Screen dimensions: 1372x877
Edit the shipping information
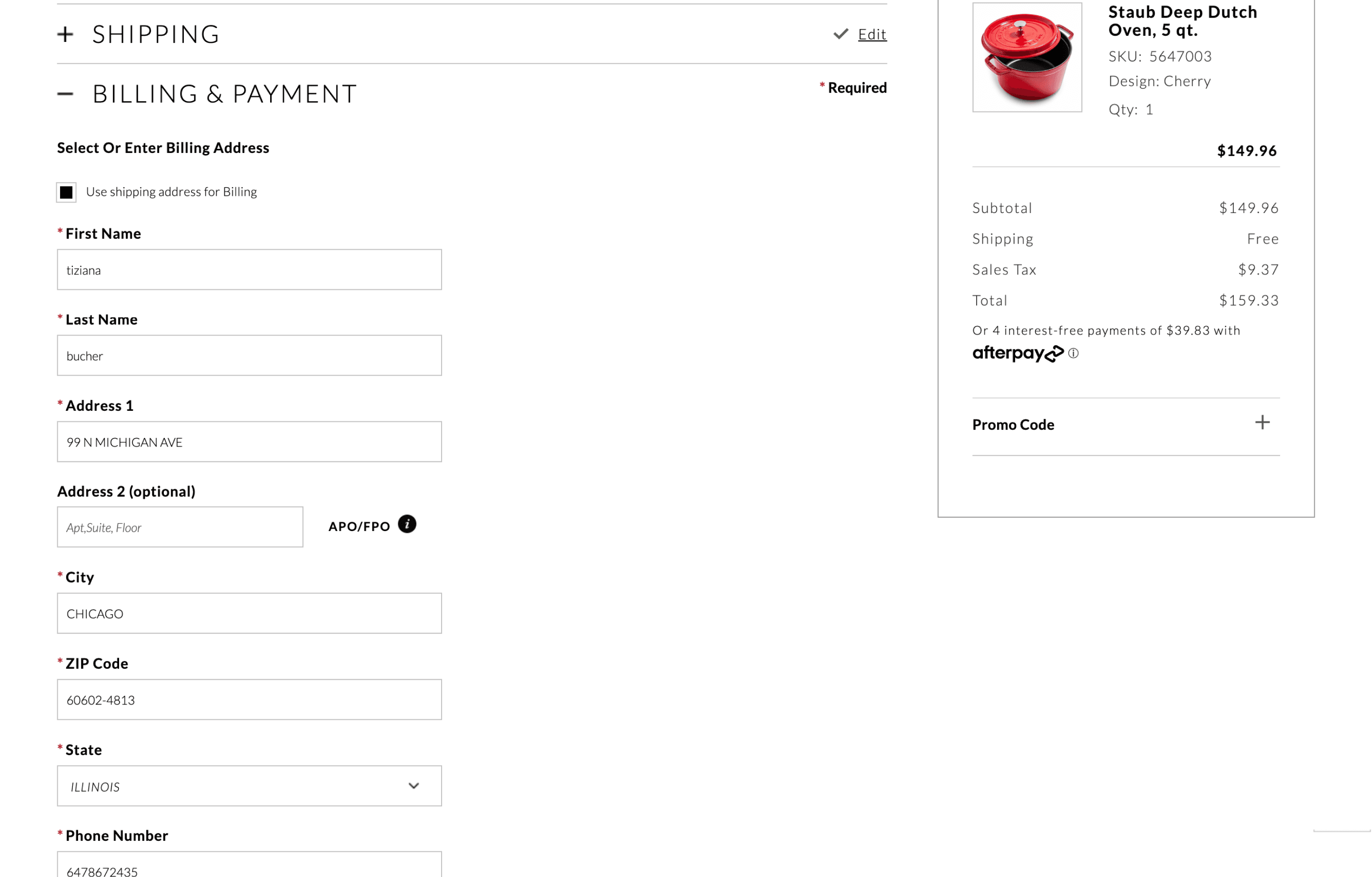click(872, 35)
